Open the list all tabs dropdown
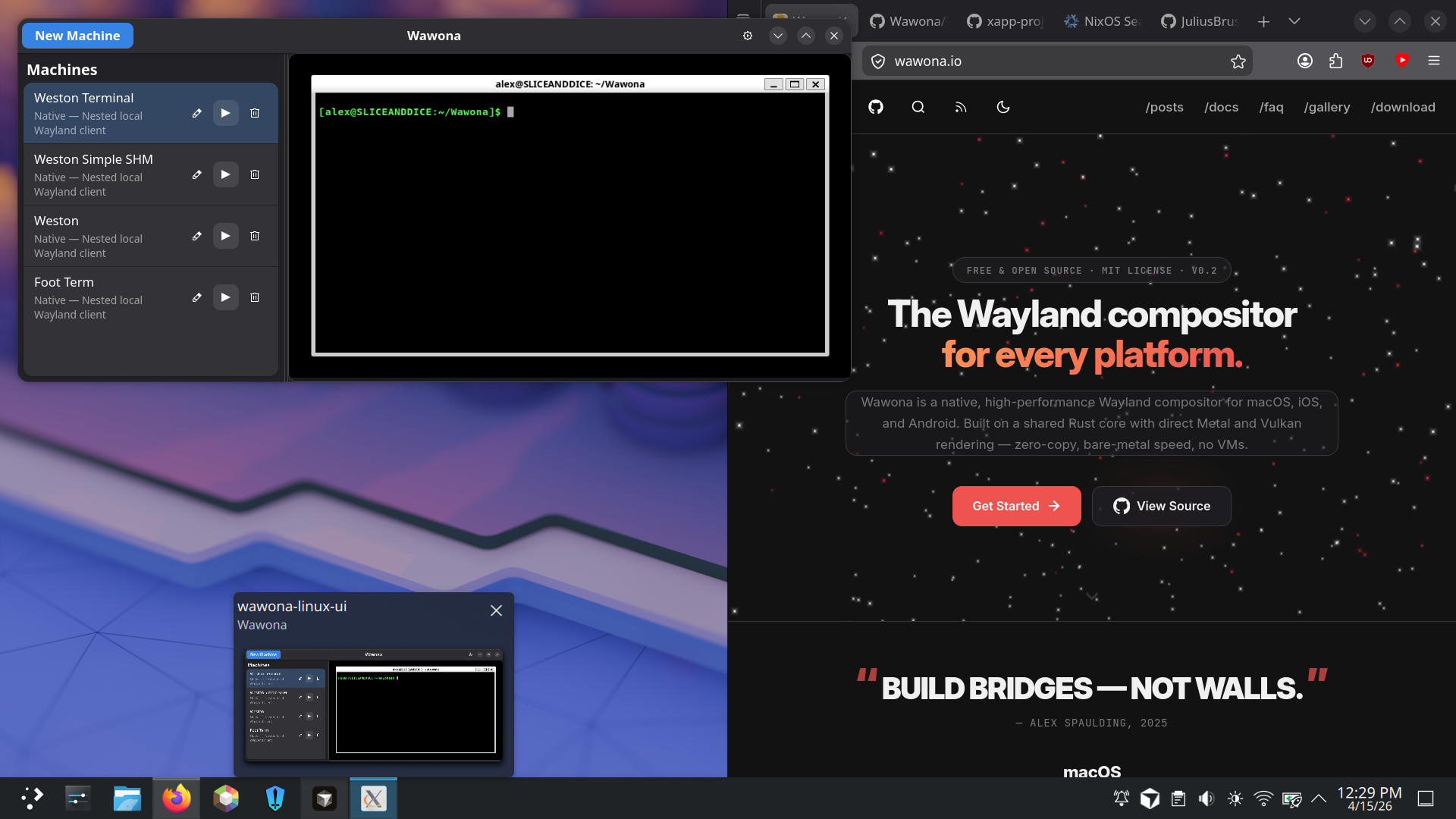The width and height of the screenshot is (1456, 819). pos(1294,21)
